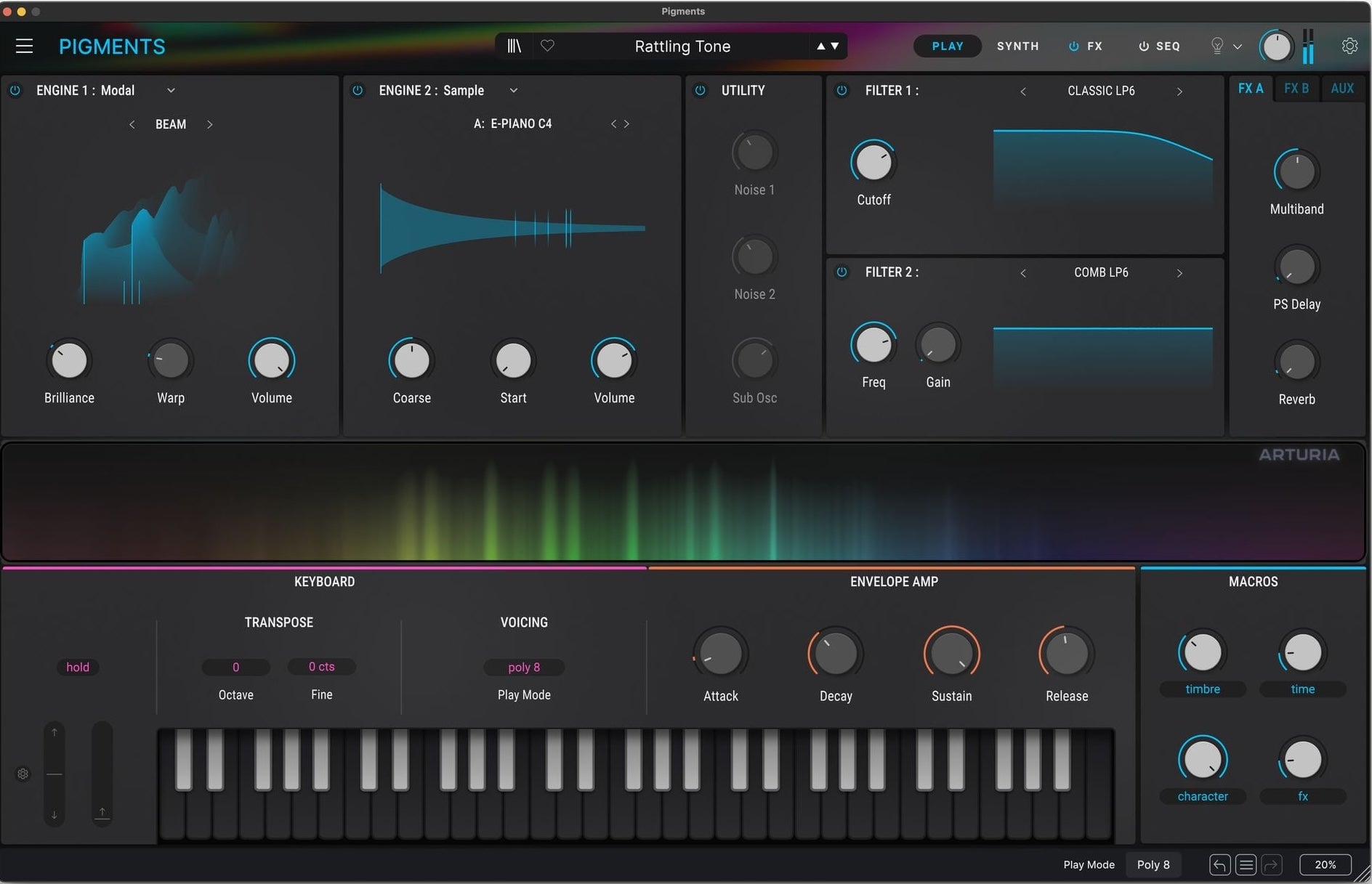Click the undo arrow in status bar

pyautogui.click(x=1220, y=864)
